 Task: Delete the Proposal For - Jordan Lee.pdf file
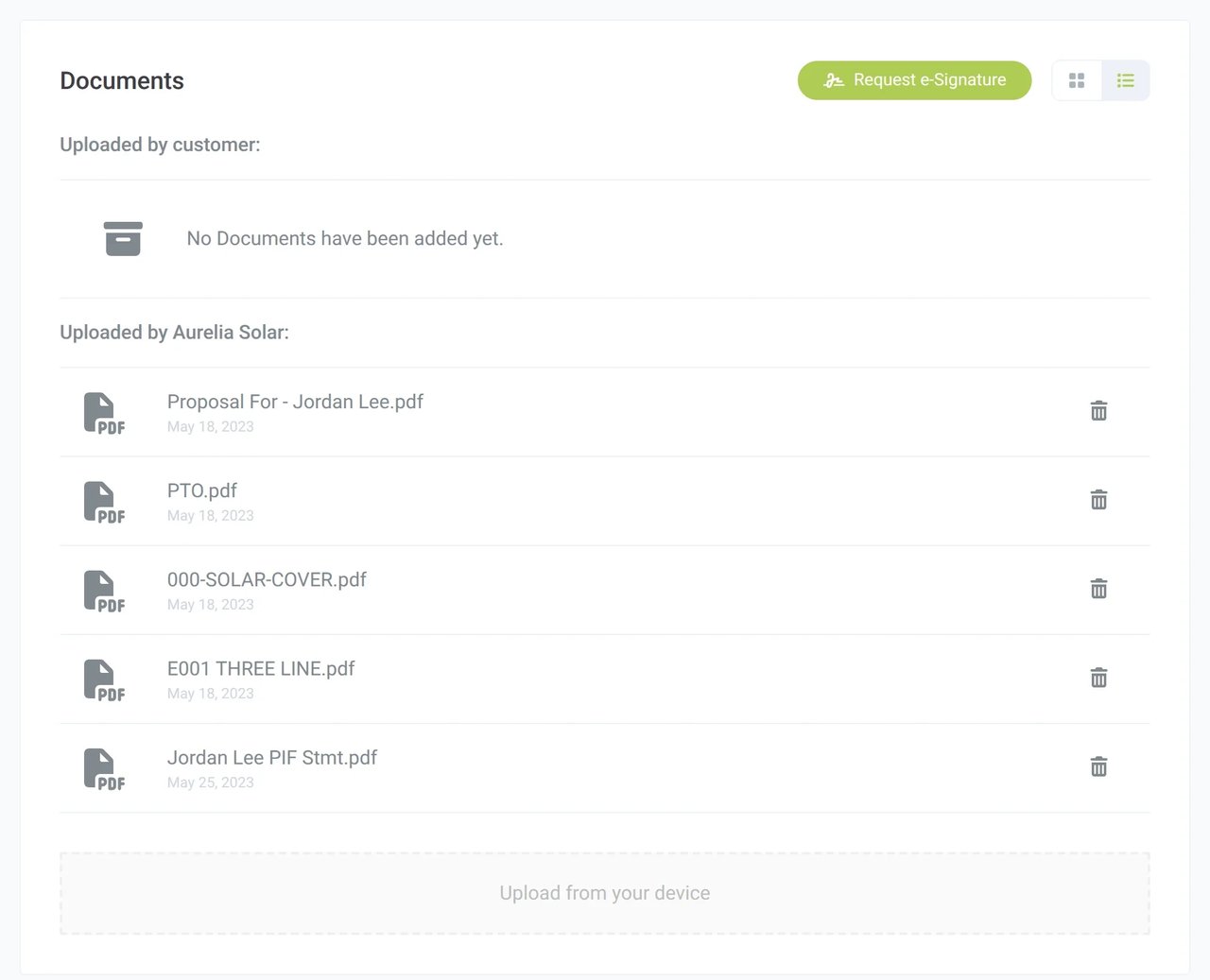(x=1098, y=411)
